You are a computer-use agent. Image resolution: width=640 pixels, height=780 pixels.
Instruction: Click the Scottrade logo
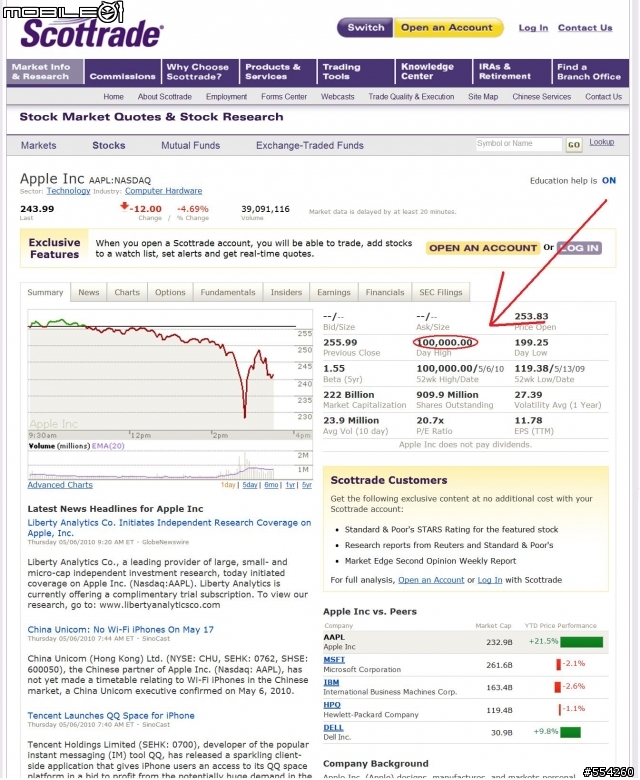click(x=92, y=33)
